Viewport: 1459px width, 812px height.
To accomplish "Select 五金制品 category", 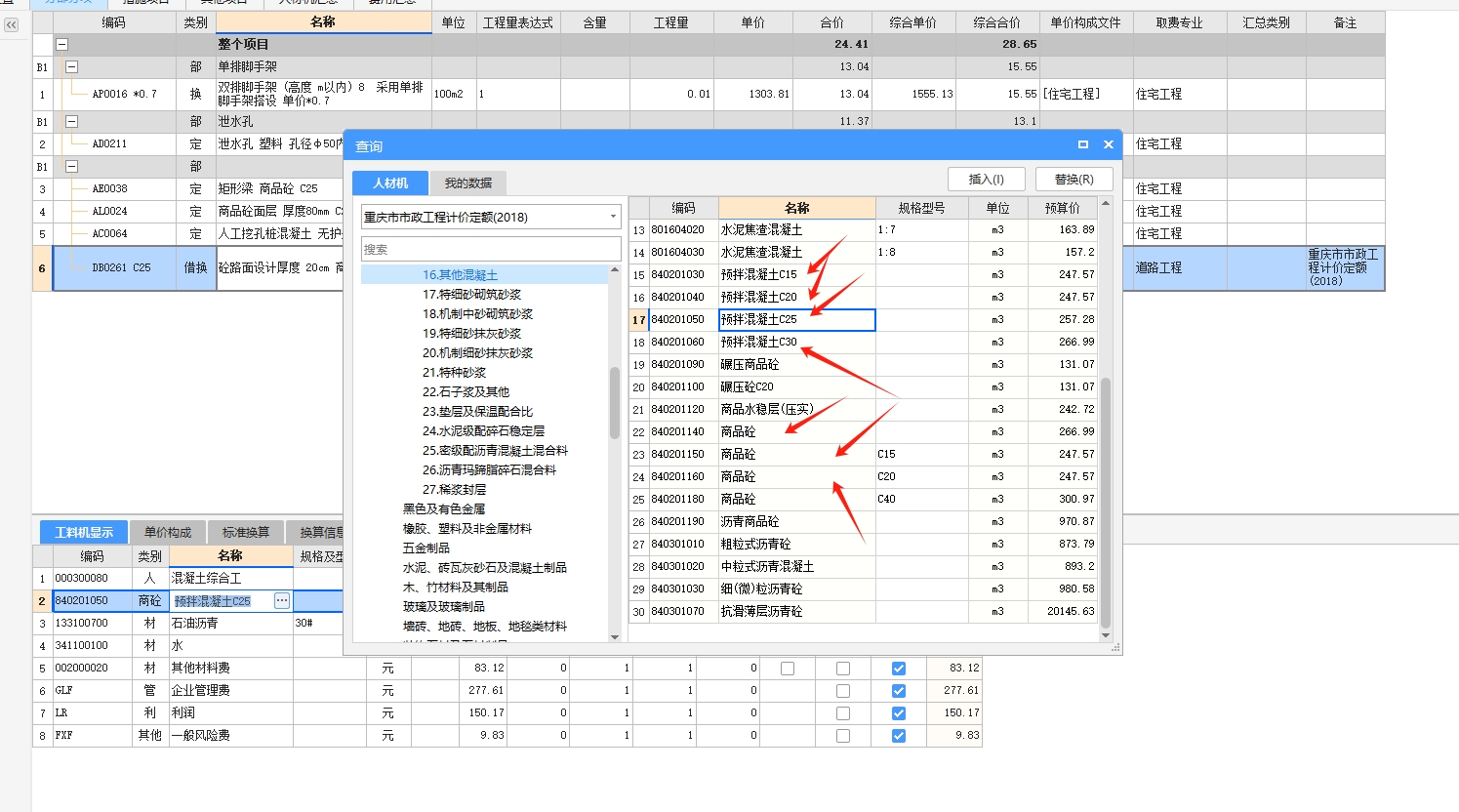I will (x=426, y=548).
